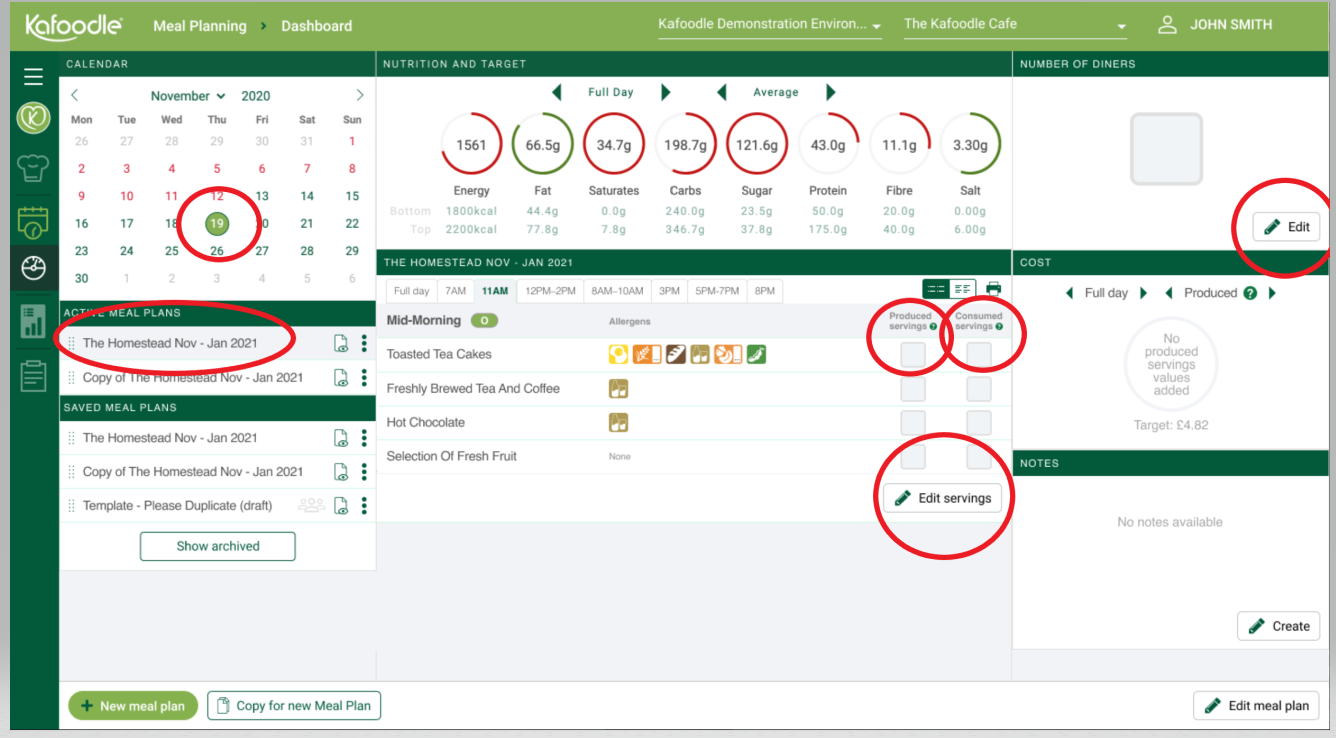The image size is (1336, 738).
Task: Select the 8AM–10AM tab
Action: pos(618,291)
